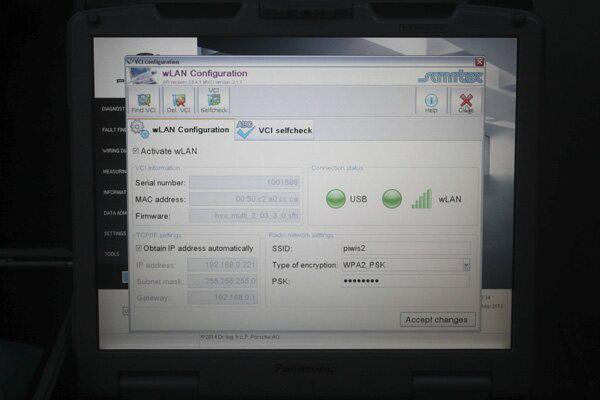
Task: Click the Porsche AG copyright text
Action: [240, 337]
